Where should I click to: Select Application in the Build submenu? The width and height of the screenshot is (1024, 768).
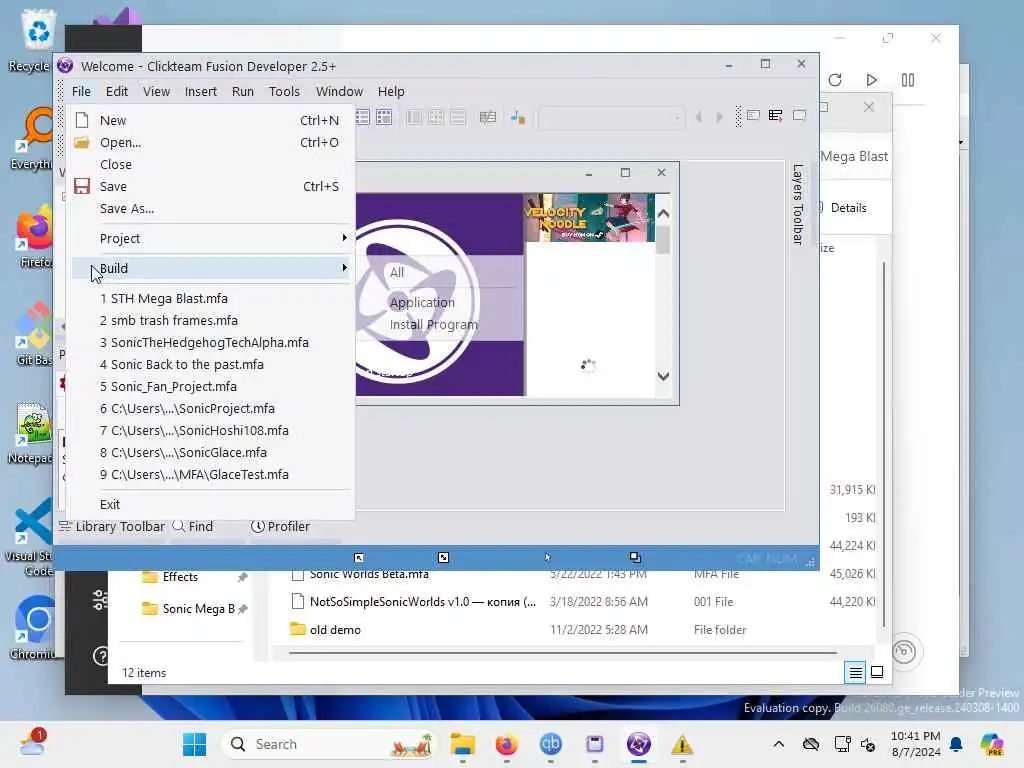tap(422, 302)
